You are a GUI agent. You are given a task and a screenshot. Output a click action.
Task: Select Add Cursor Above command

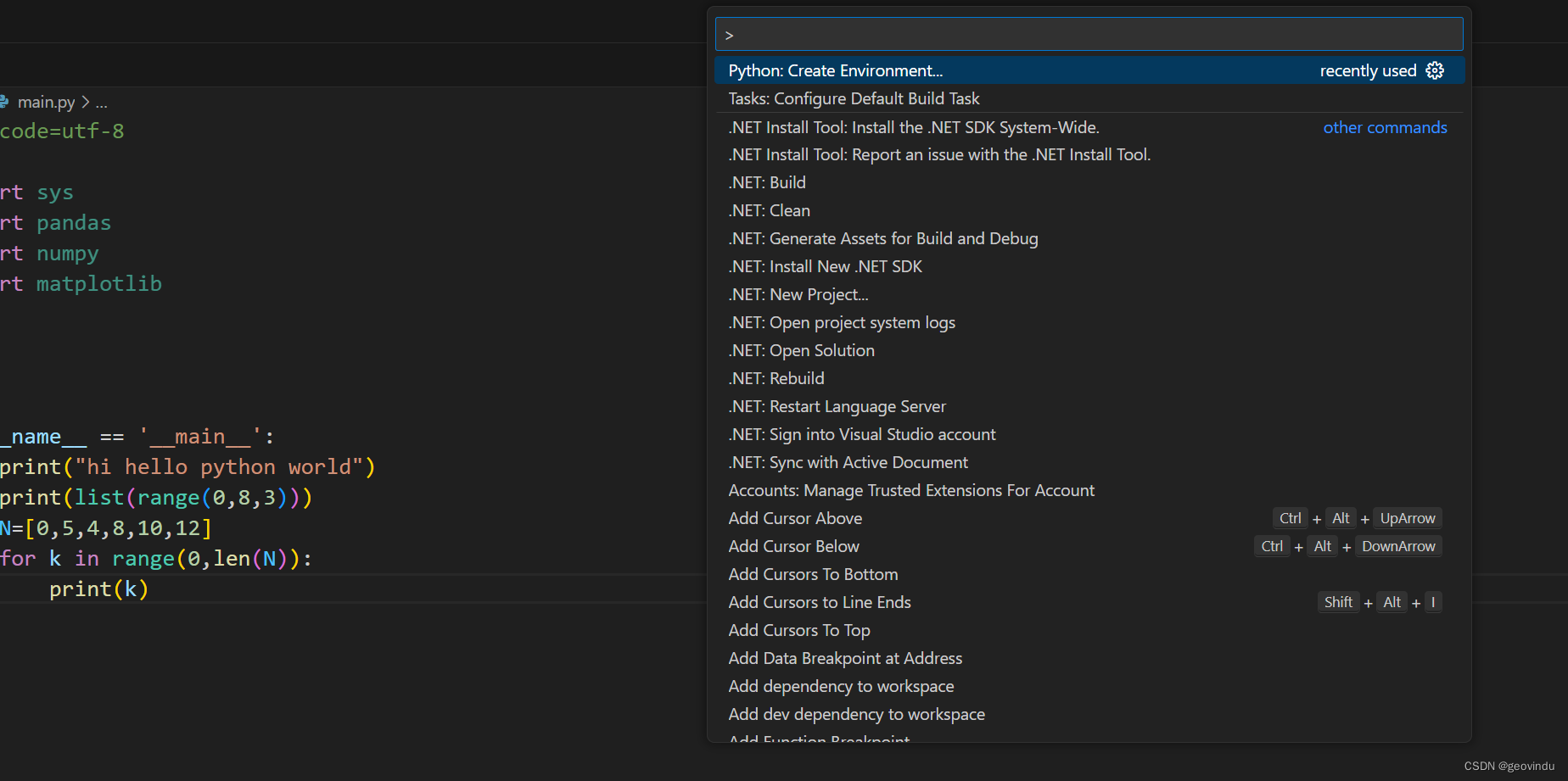795,517
